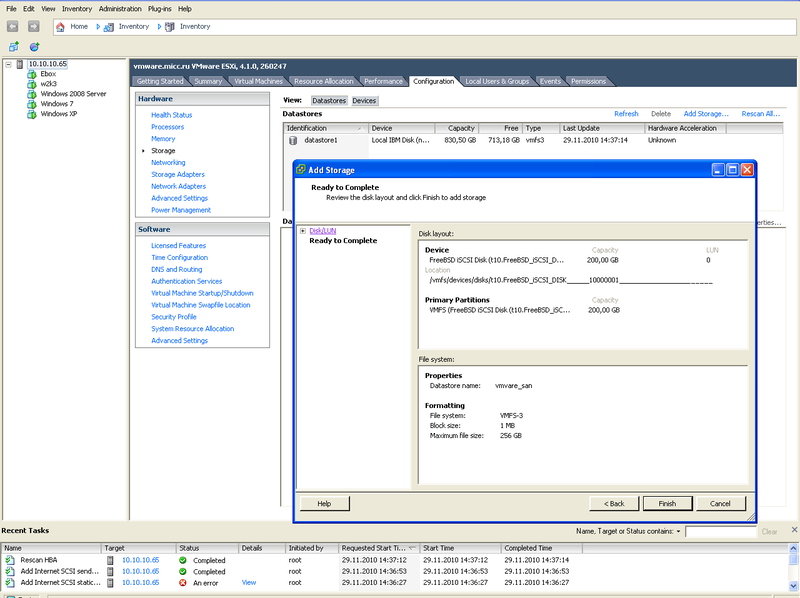Click the Refresh datastores link
Viewport: 800px width, 598px height.
[626, 114]
